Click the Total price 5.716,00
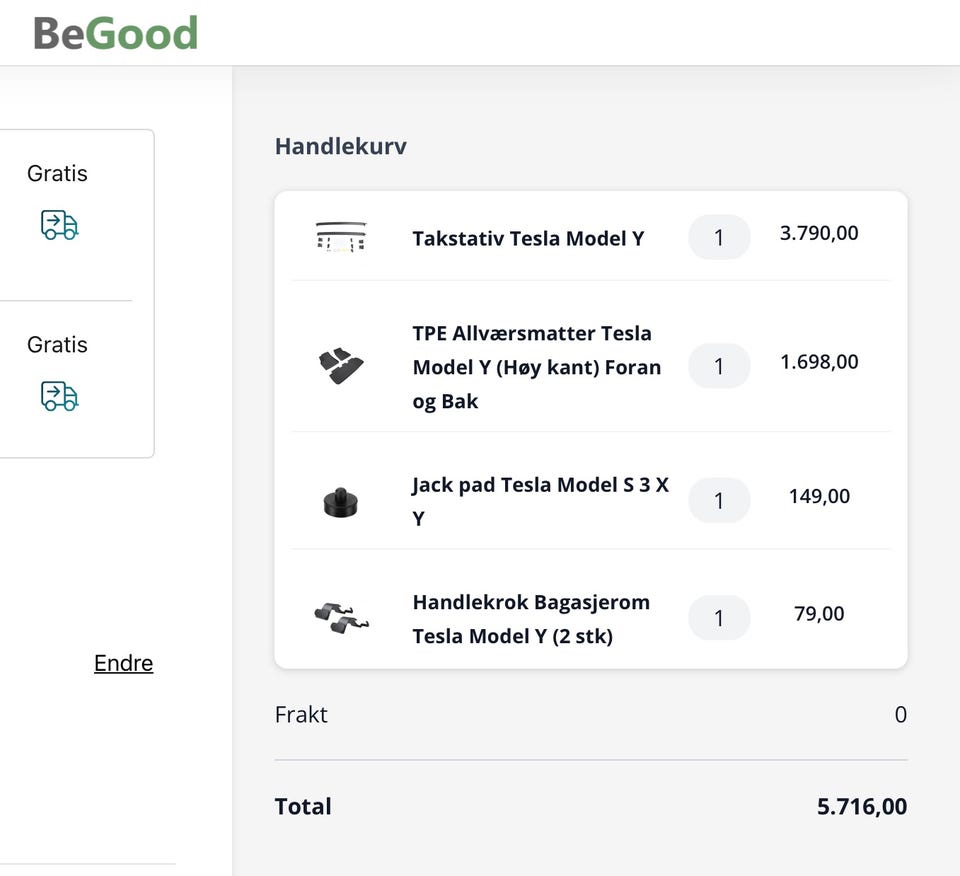 (862, 807)
